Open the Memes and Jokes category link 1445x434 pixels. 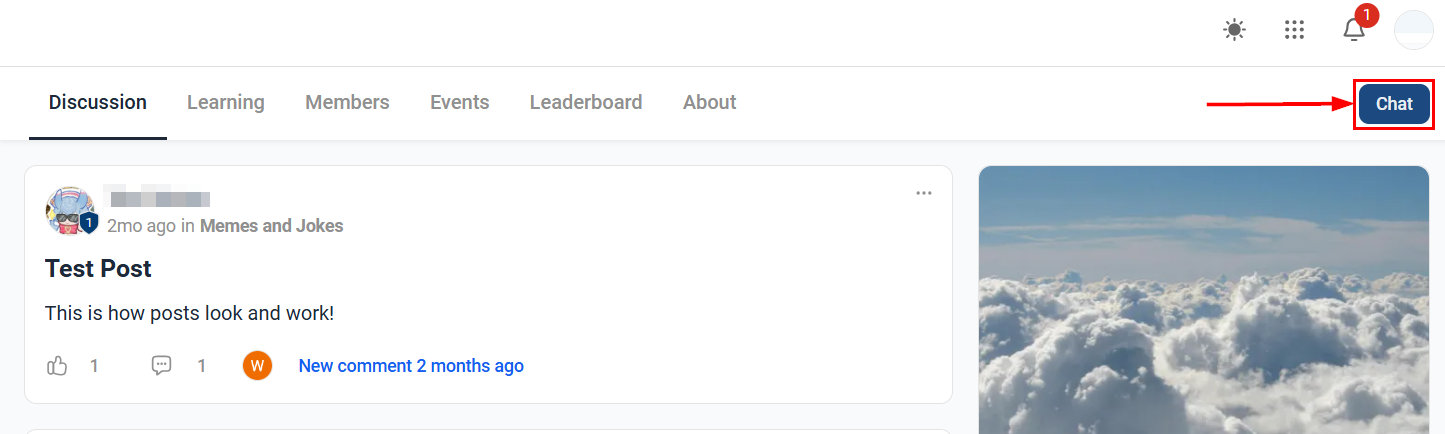pos(272,226)
